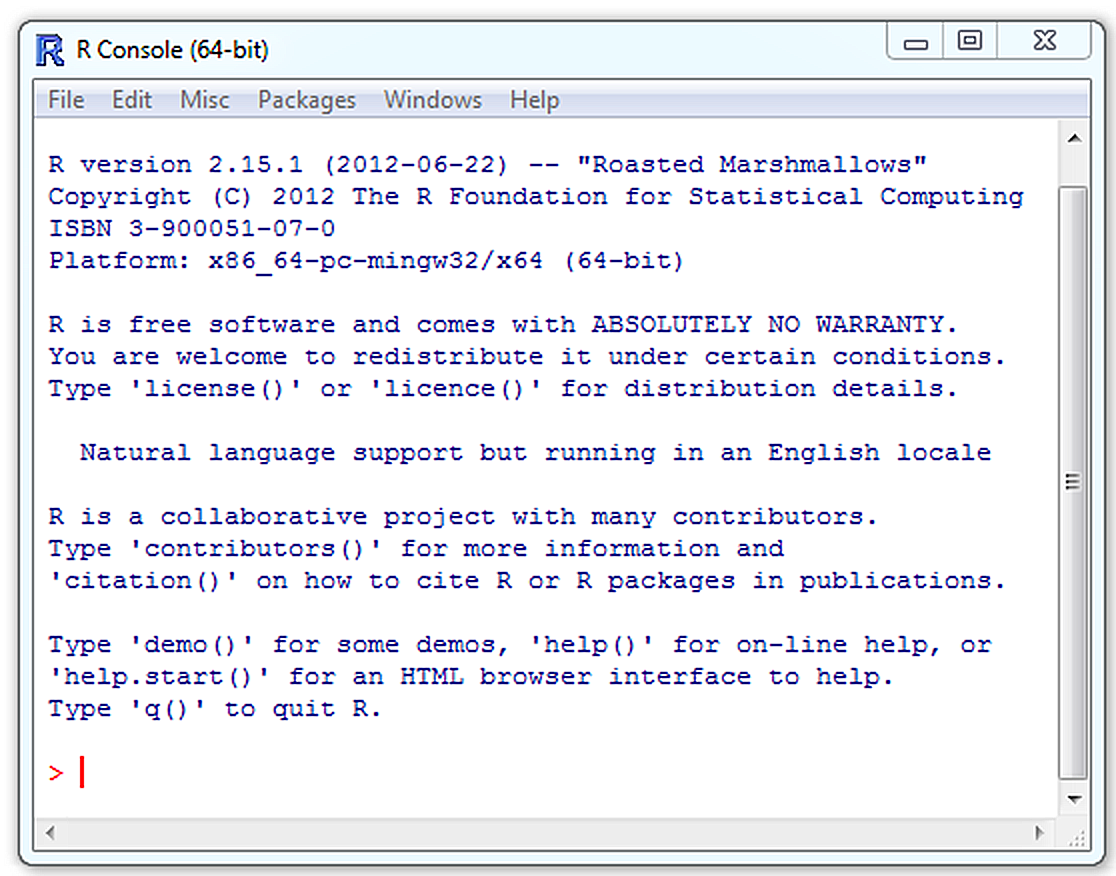Minimize the R Console window

(915, 41)
